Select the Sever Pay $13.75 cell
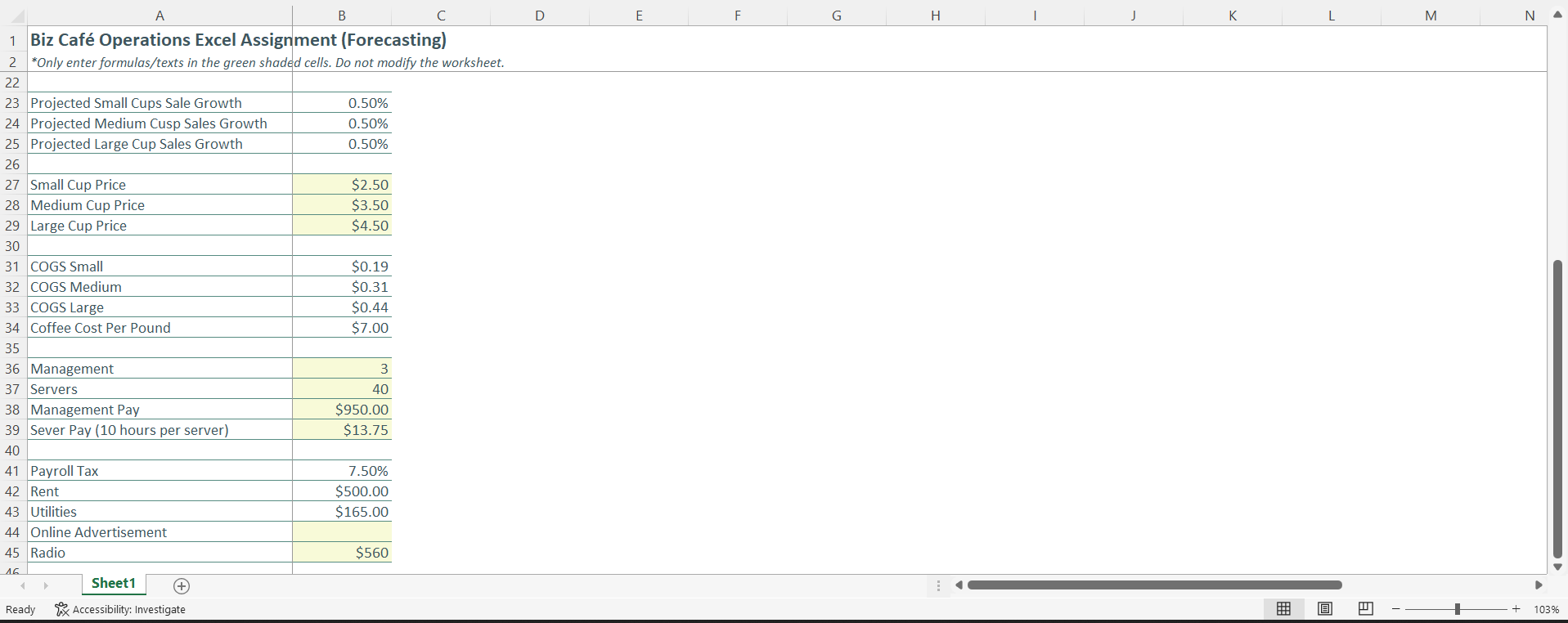 coord(342,430)
